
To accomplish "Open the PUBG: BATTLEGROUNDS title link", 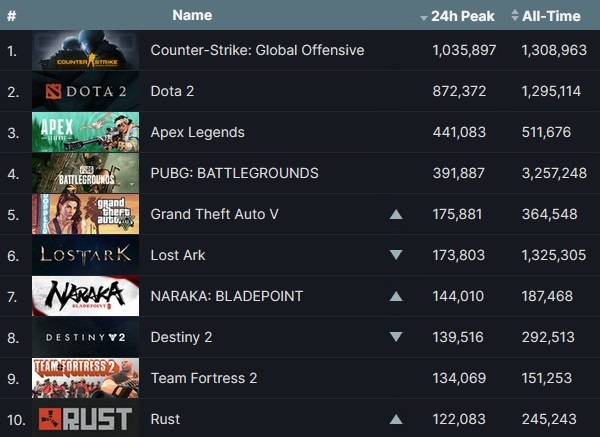I will (x=234, y=174).
